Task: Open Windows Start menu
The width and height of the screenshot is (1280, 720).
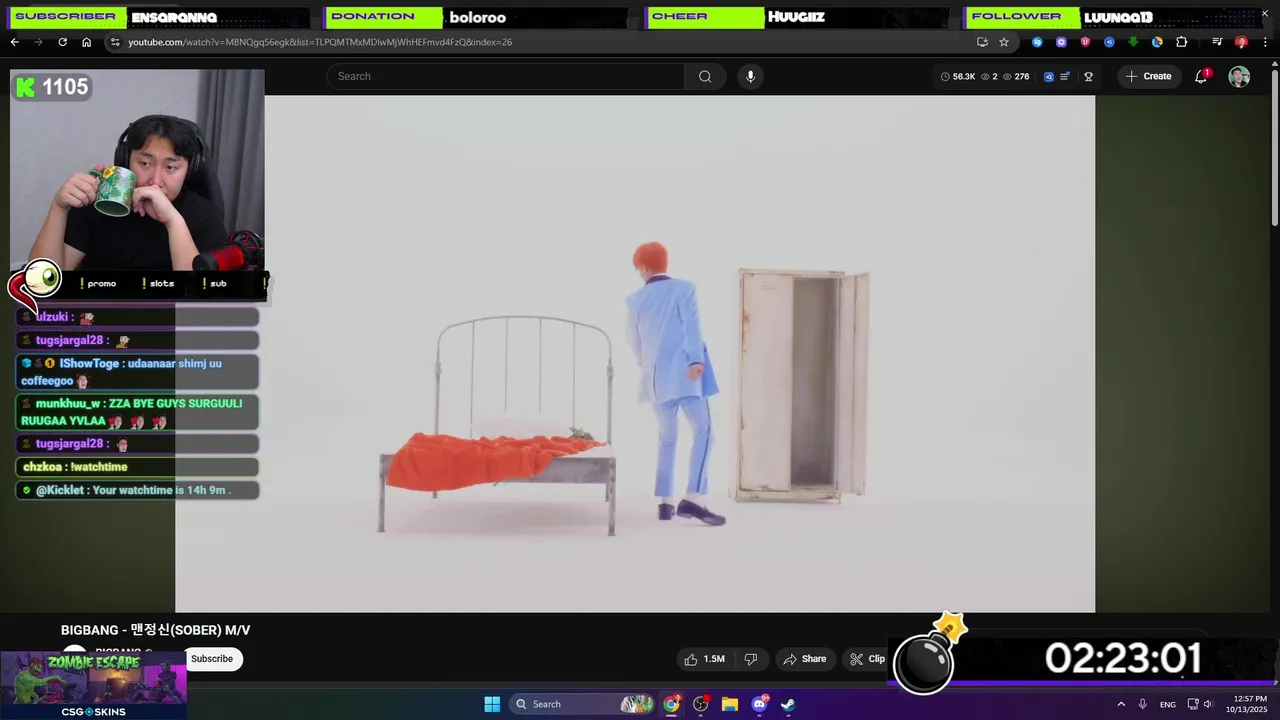Action: pyautogui.click(x=492, y=704)
